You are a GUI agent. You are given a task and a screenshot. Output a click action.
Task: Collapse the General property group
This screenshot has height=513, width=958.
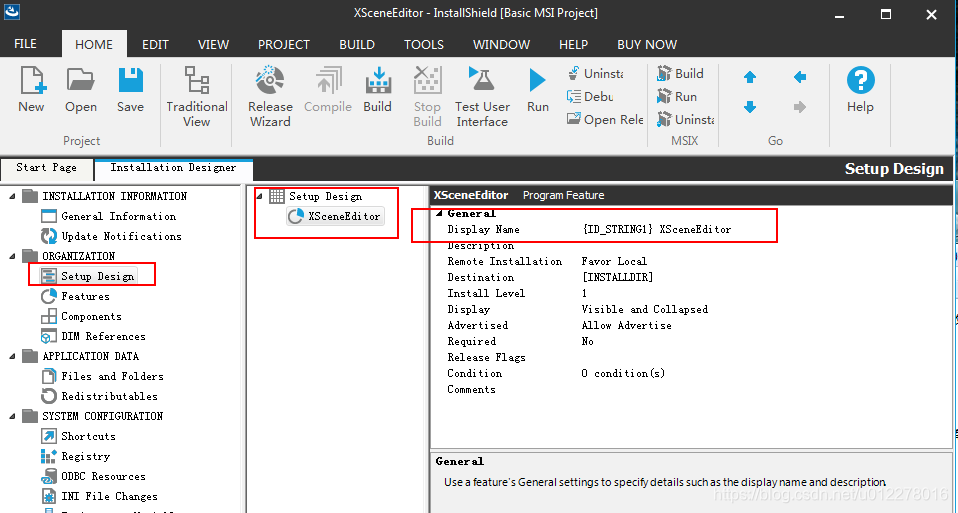439,213
